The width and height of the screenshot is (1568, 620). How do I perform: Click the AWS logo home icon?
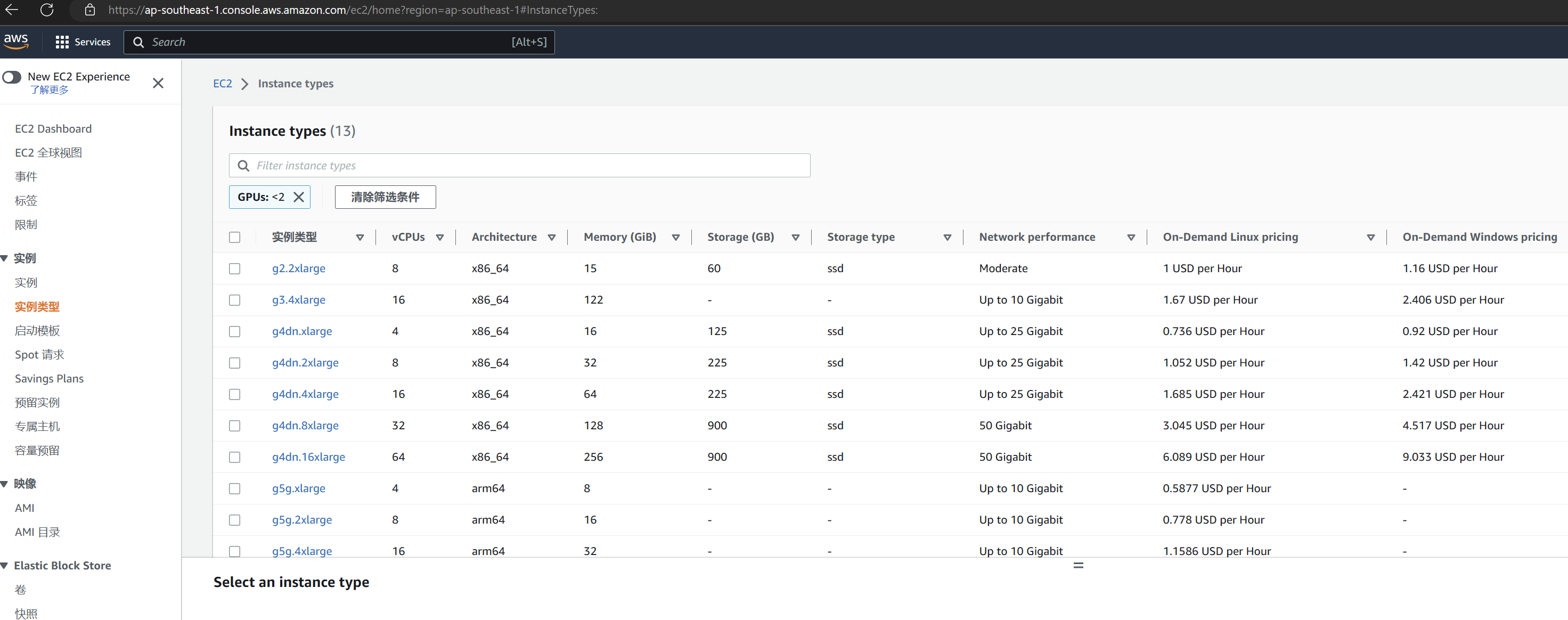pos(16,41)
